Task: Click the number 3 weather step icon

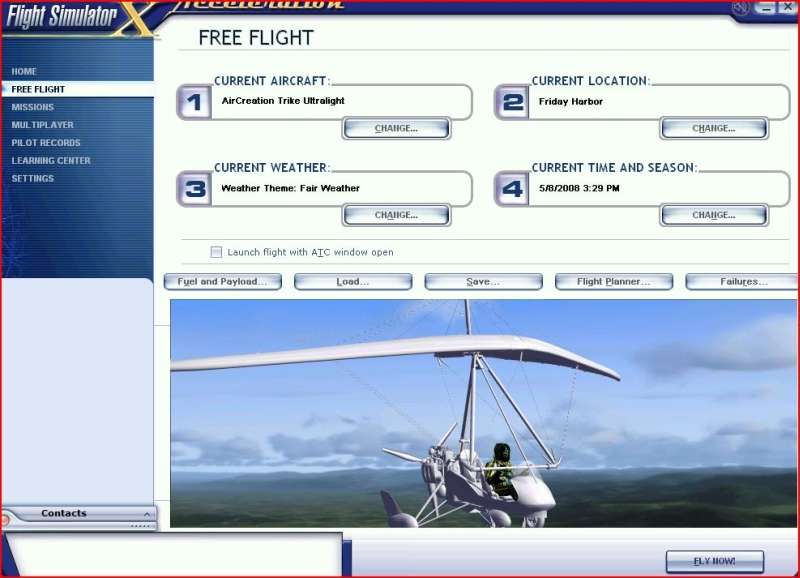Action: click(x=194, y=189)
